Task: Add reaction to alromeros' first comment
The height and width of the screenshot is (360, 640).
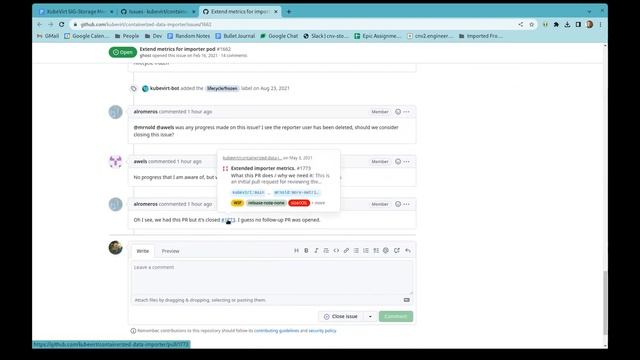Action: [x=398, y=111]
